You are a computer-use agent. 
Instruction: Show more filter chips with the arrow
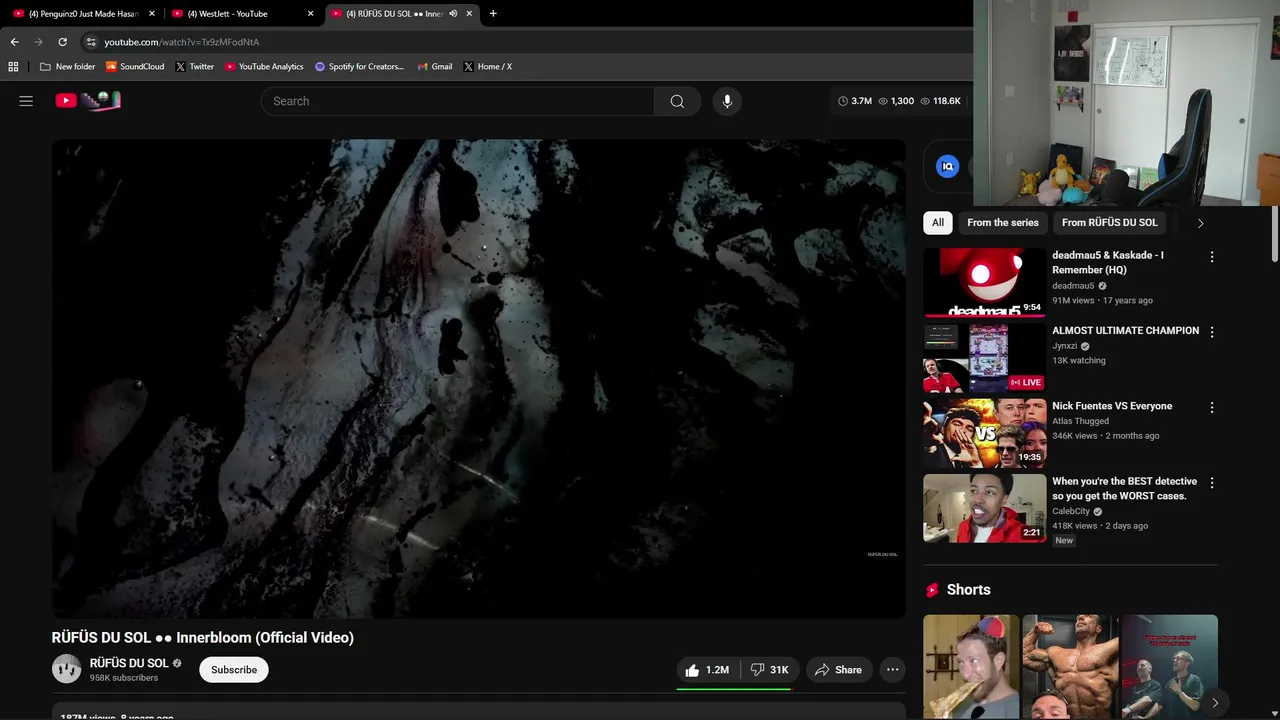[x=1200, y=223]
